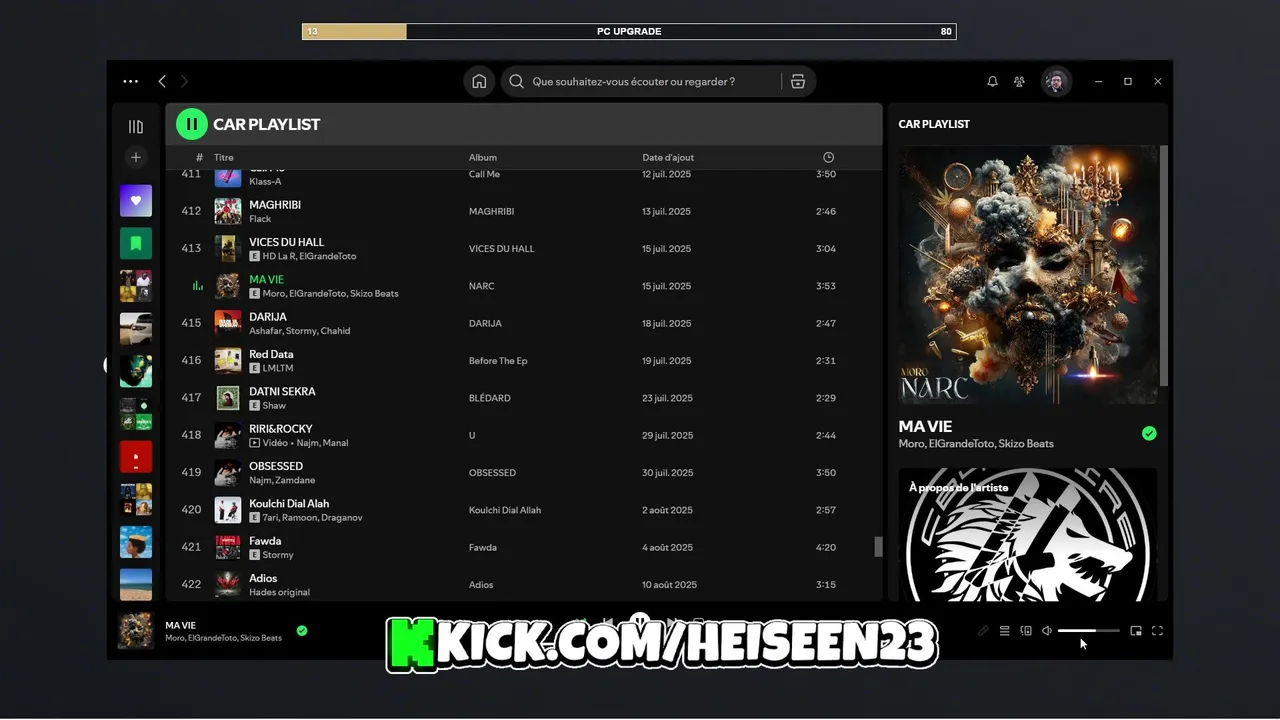Mute with the speaker volume icon
1280x720 pixels.
(x=1046, y=631)
